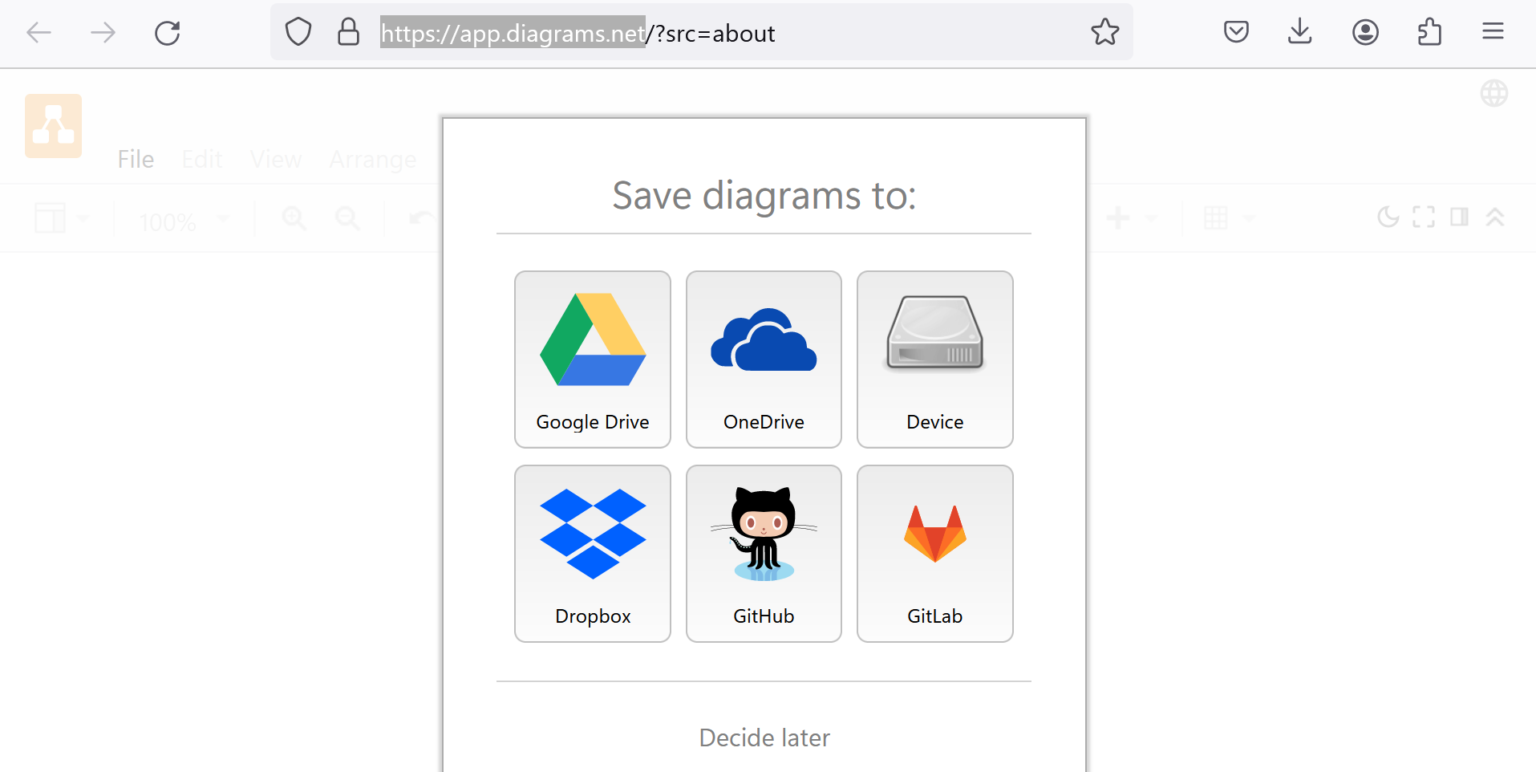Enable dark mode via the moon icon
Image resolution: width=1536 pixels, height=772 pixels.
(x=1388, y=216)
